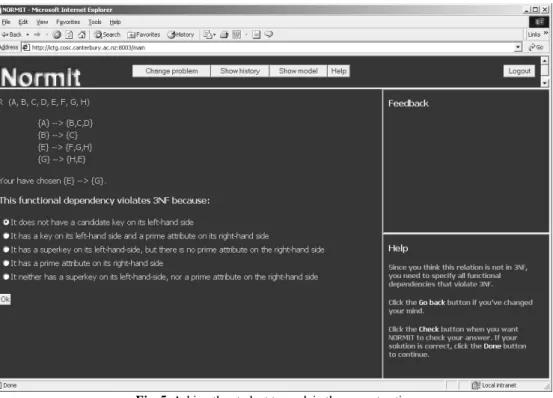
Task: Refresh the page using the Refresh icon
Action: tap(69, 35)
